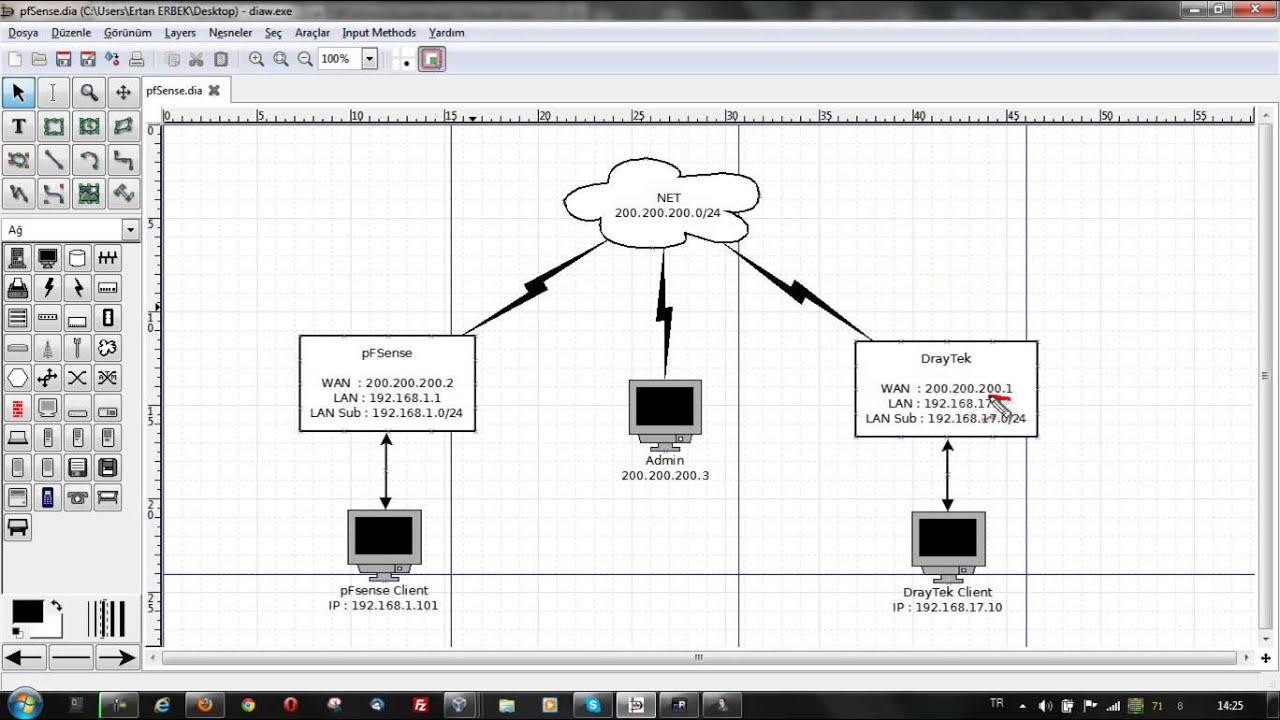
Task: Click the Windows Start button
Action: (x=24, y=704)
